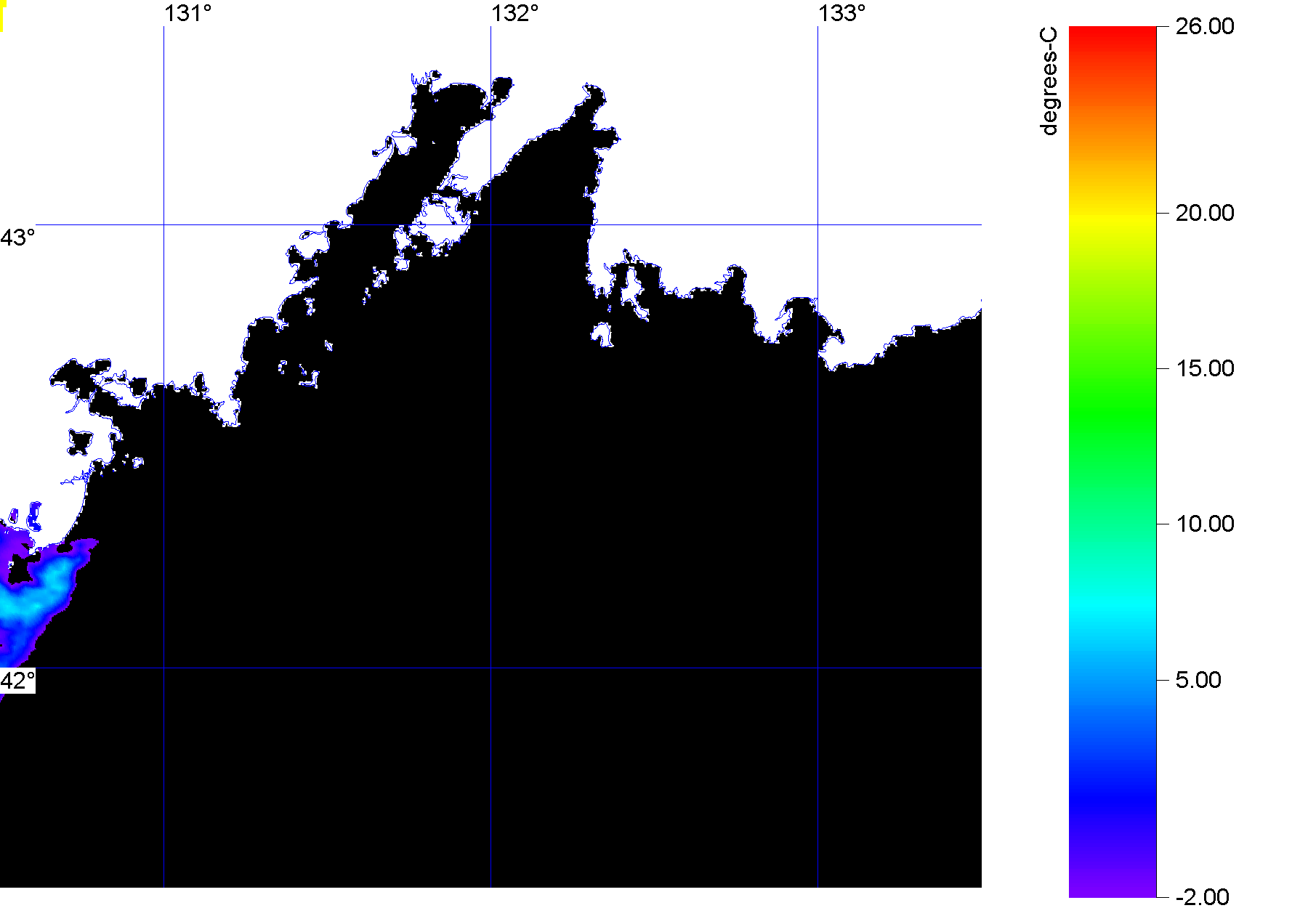Click the -2.00 colorbar value

coord(1203,897)
